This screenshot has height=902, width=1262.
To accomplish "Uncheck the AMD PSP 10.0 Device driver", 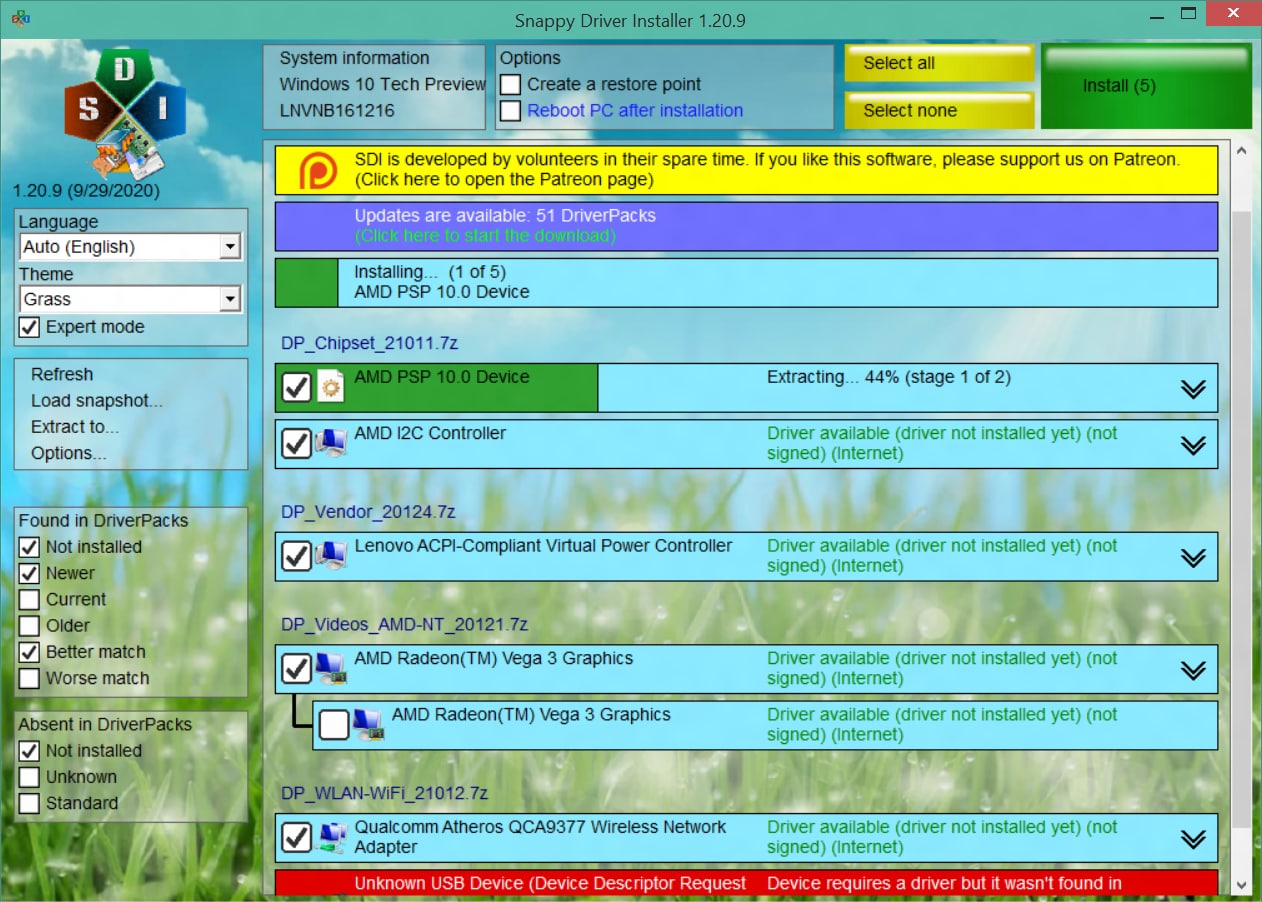I will tap(297, 387).
